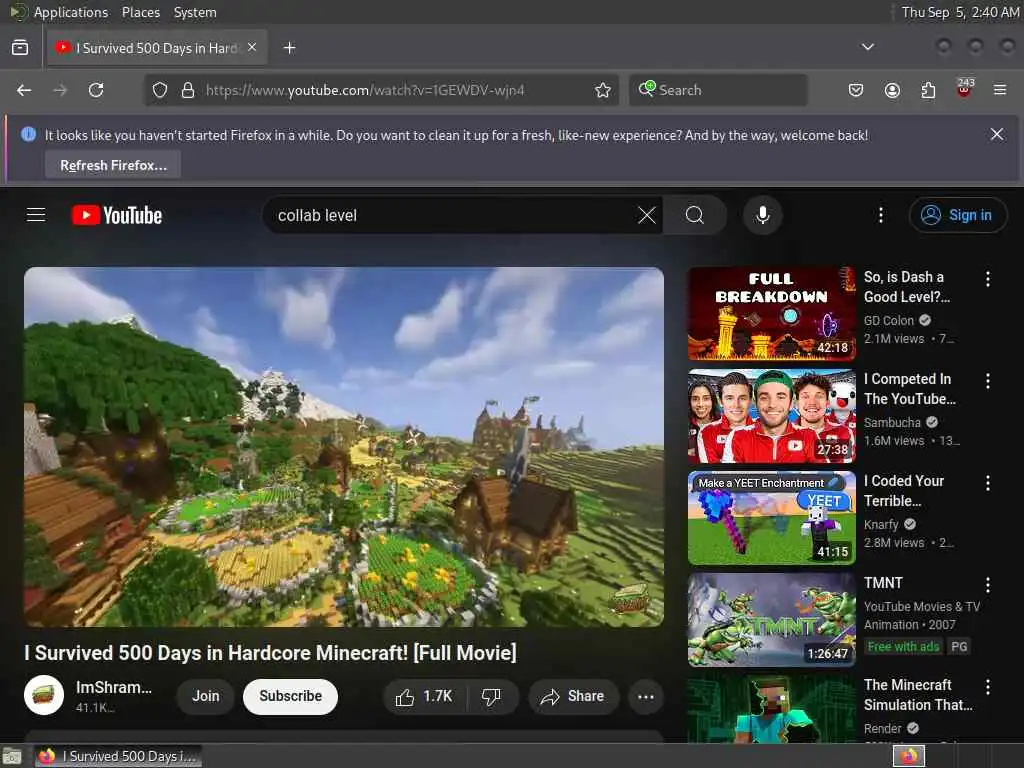Dismiss the Refresh Firefox notification bar
Viewport: 1024px width, 768px height.
point(997,135)
